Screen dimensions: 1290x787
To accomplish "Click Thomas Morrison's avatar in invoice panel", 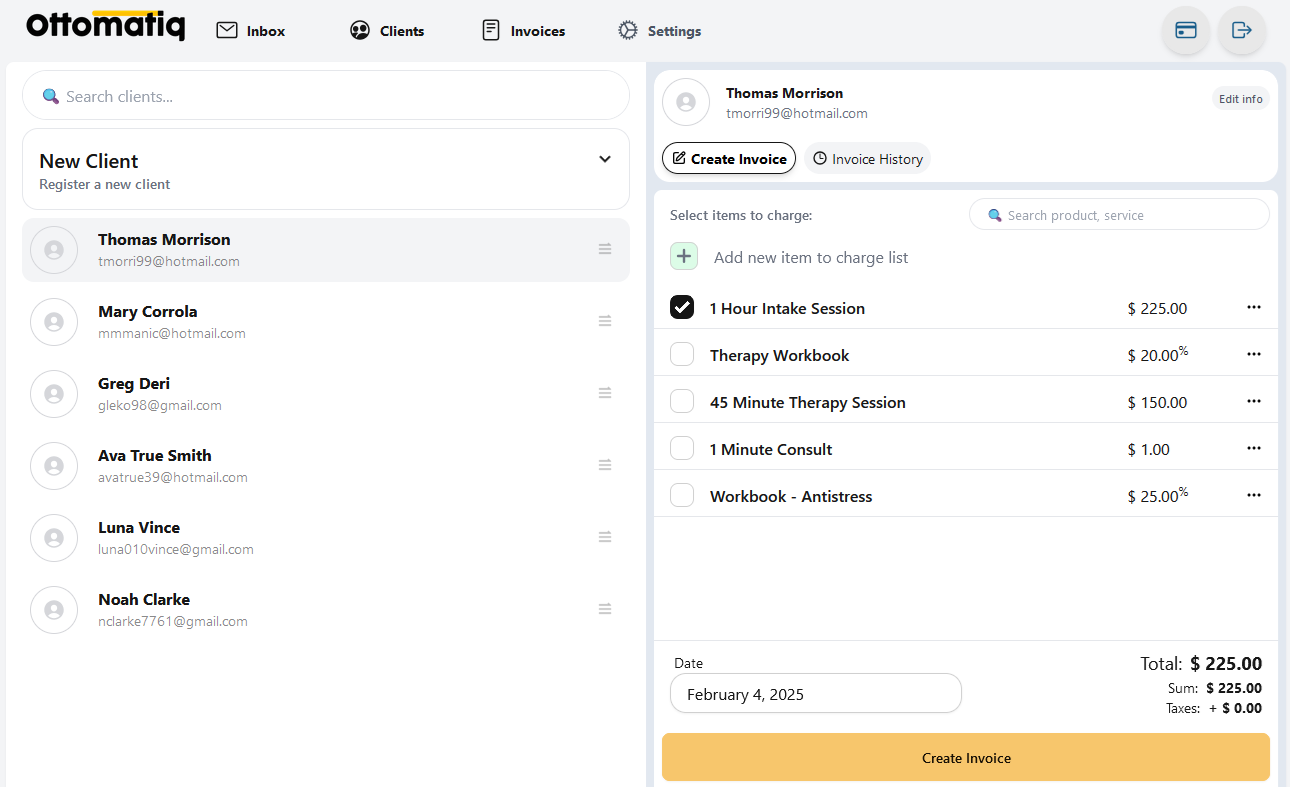I will [686, 102].
